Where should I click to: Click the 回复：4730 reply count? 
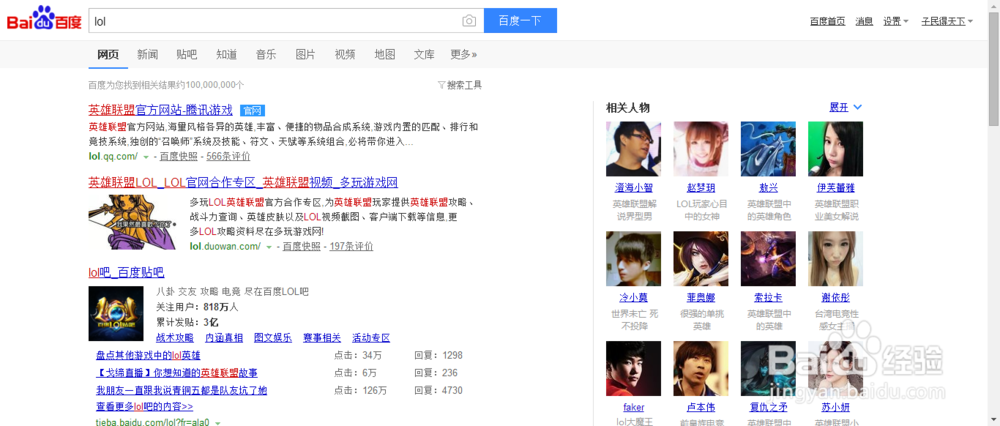click(x=438, y=390)
